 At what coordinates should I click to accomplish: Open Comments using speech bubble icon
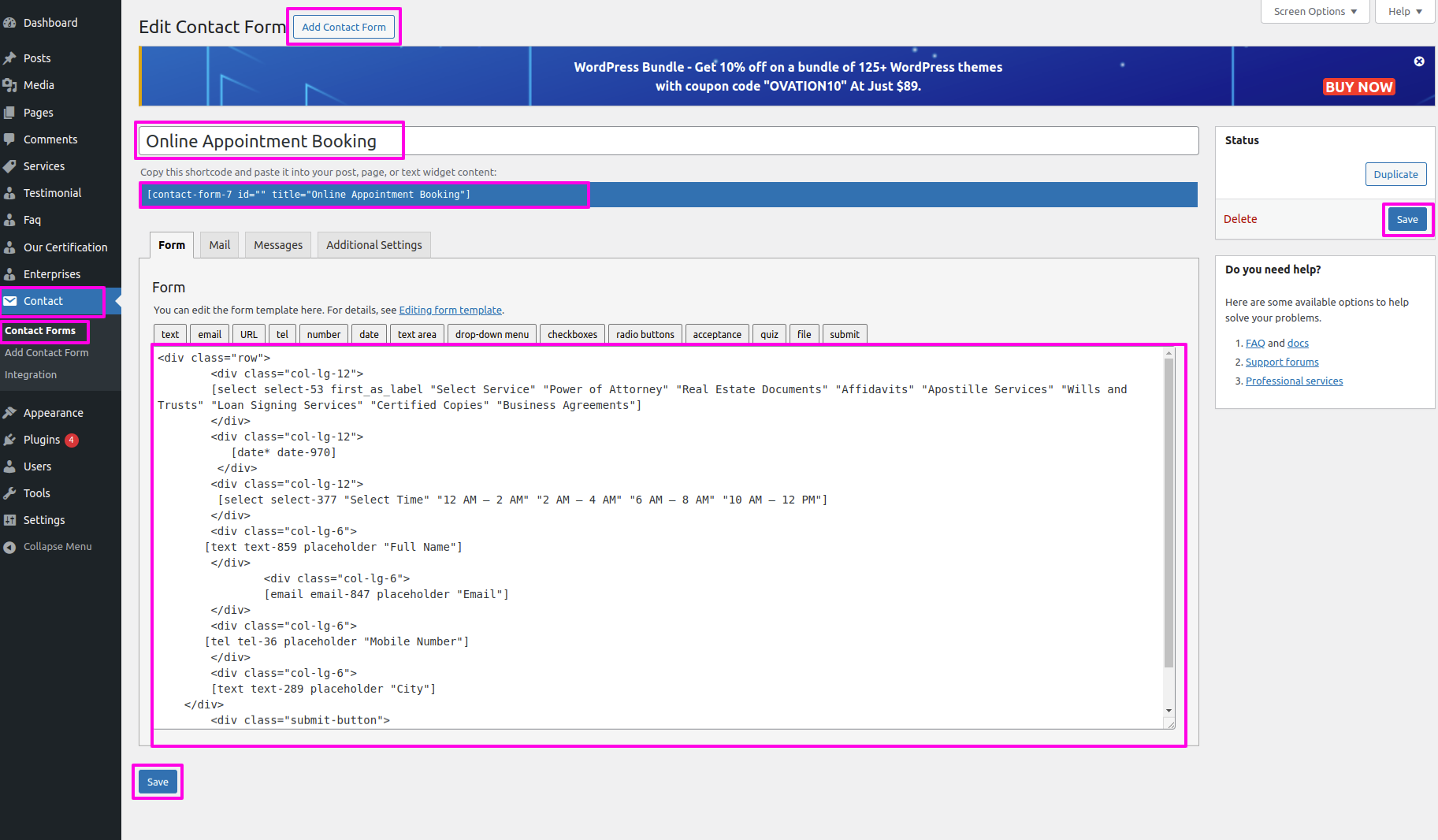point(9,139)
